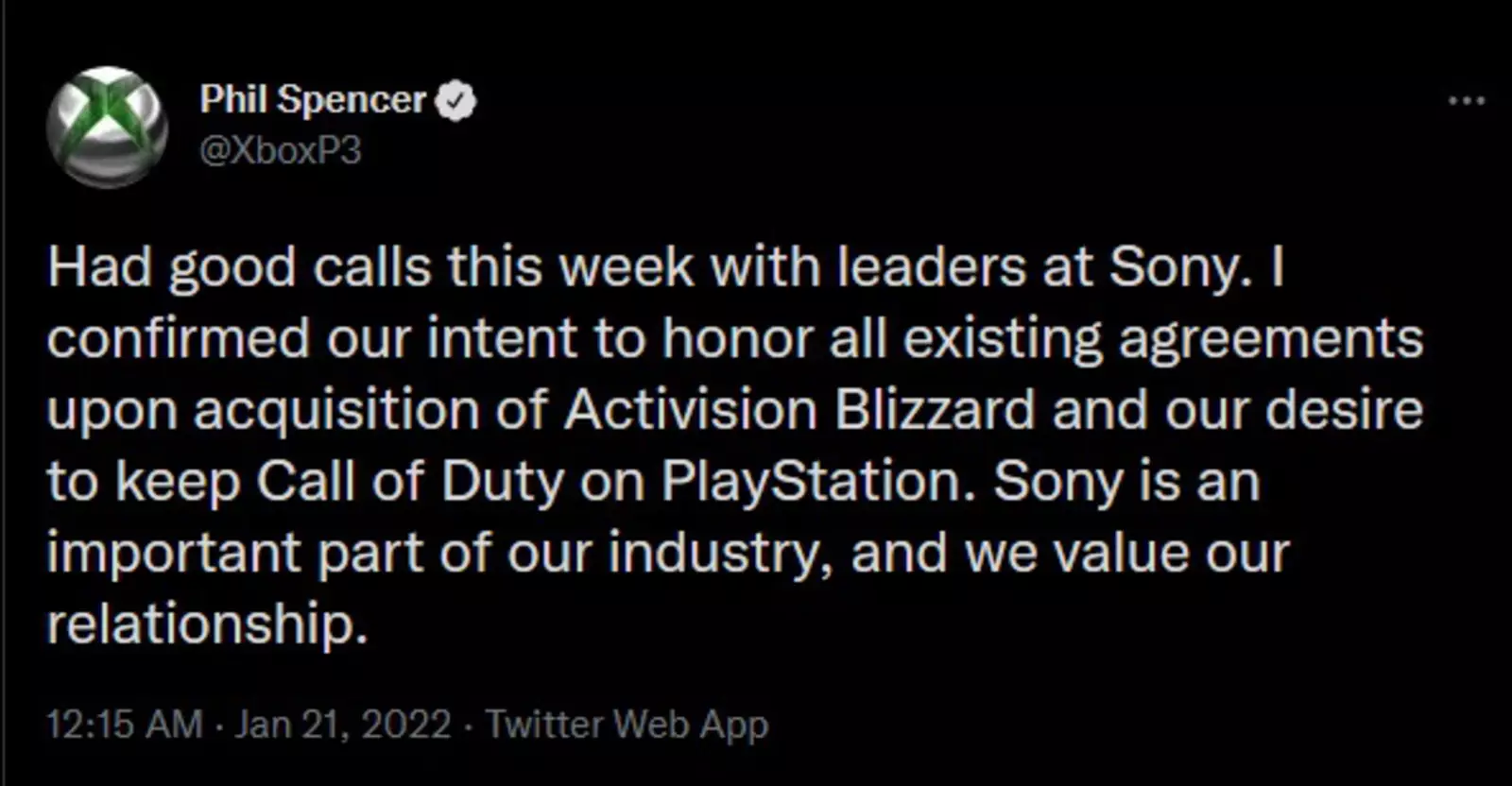Select the Jan 21, 2022 date

[343, 725]
